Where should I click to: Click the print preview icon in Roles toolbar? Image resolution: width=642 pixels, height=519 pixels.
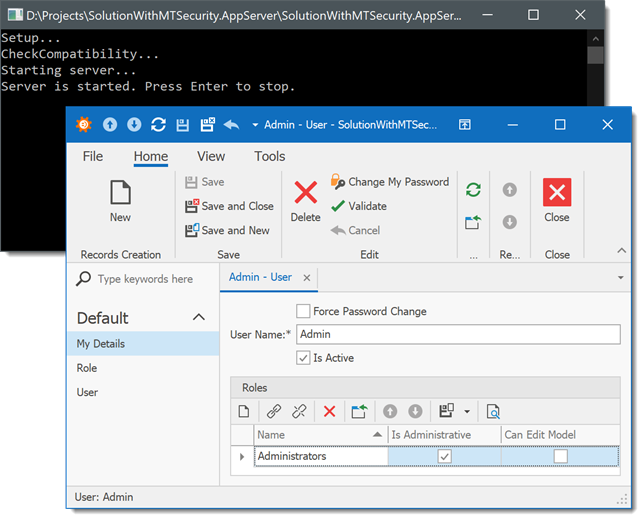493,411
